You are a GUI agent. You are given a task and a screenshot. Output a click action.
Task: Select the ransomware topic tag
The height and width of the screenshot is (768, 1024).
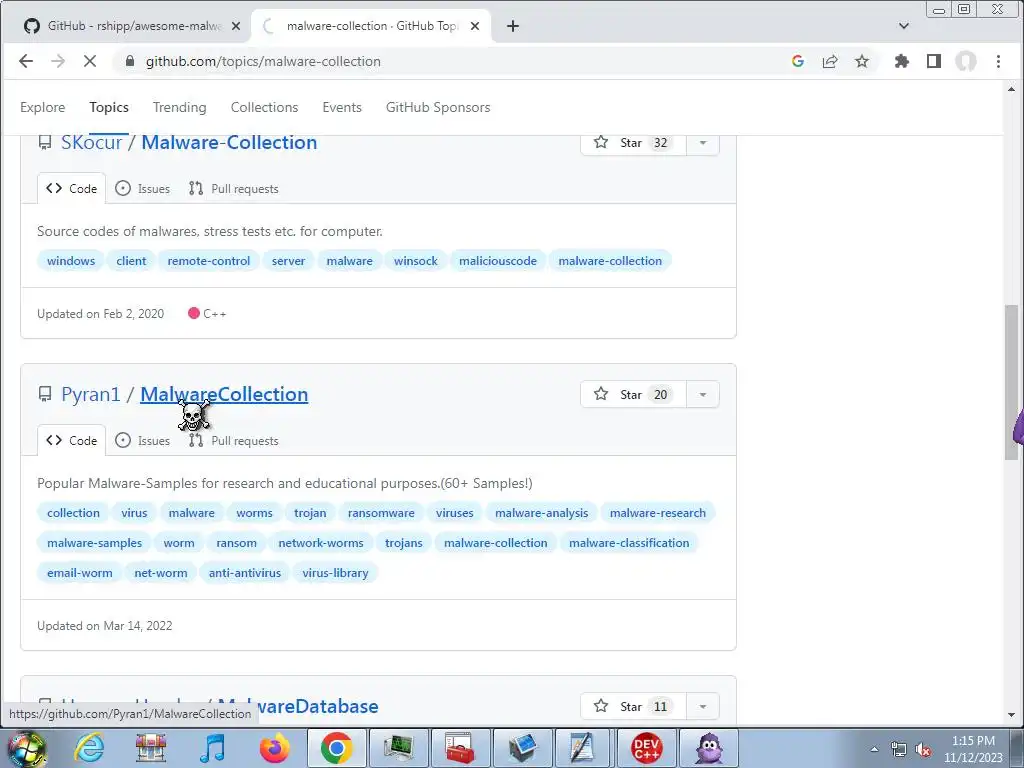tap(381, 513)
